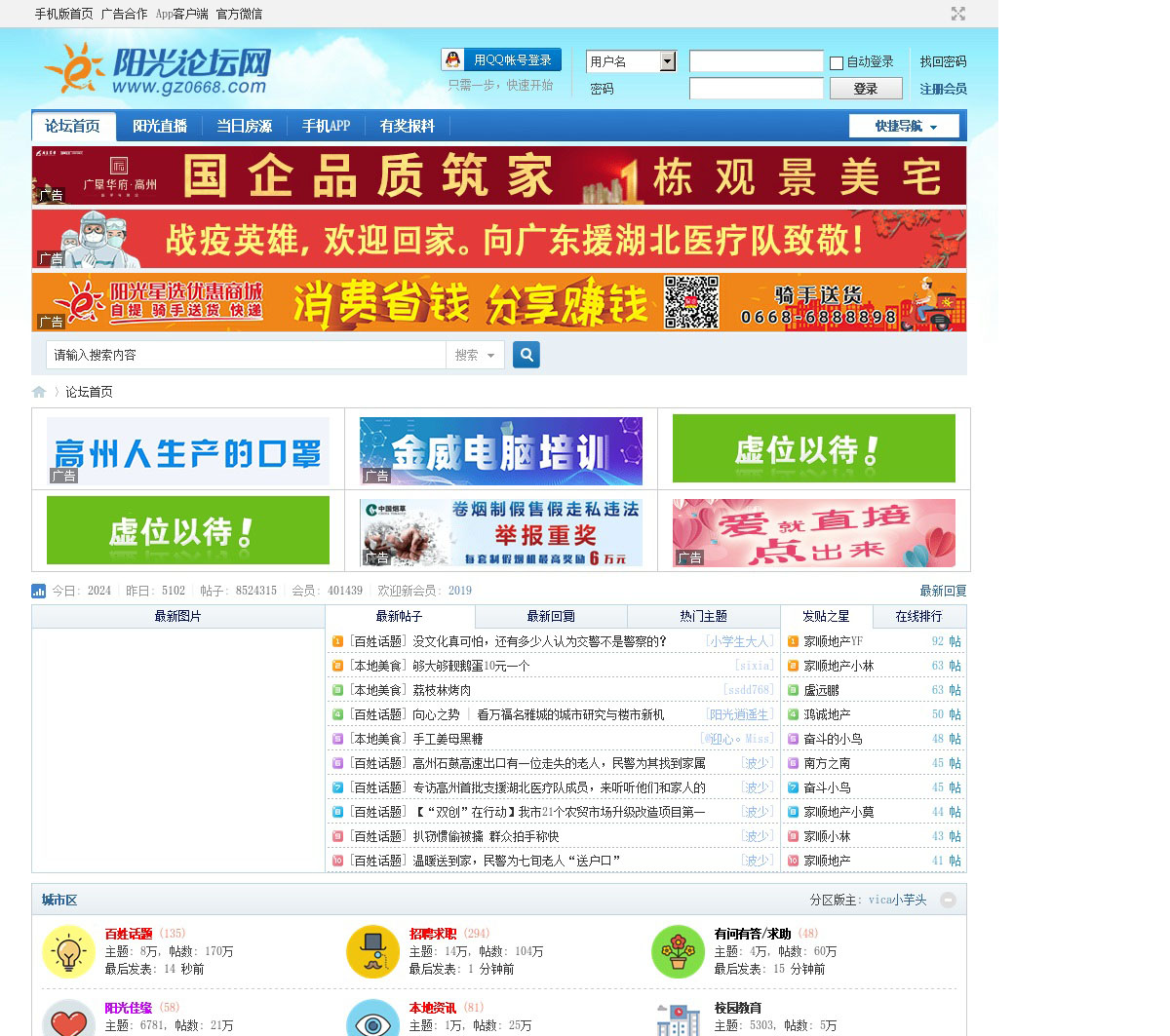
Task: Click the 请输入搜索内容 search field
Action: coord(246,355)
